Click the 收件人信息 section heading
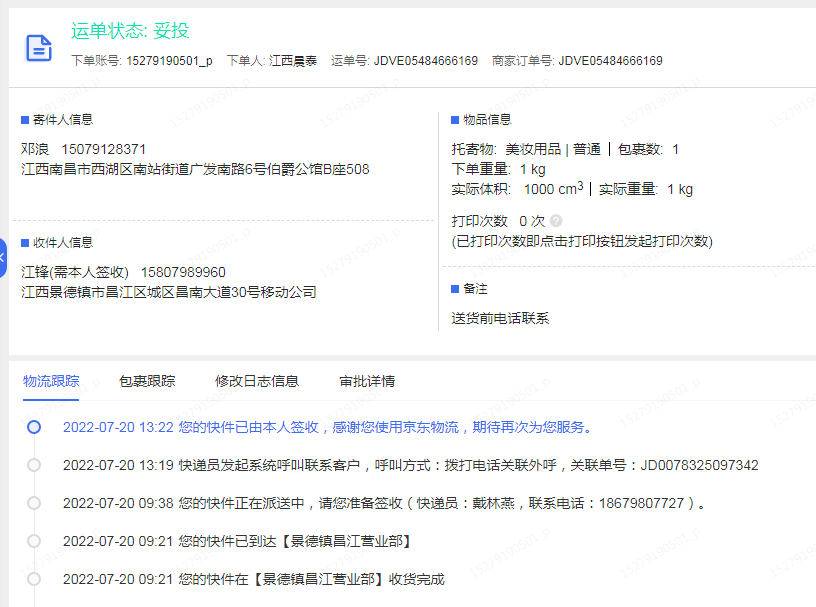 (62, 243)
